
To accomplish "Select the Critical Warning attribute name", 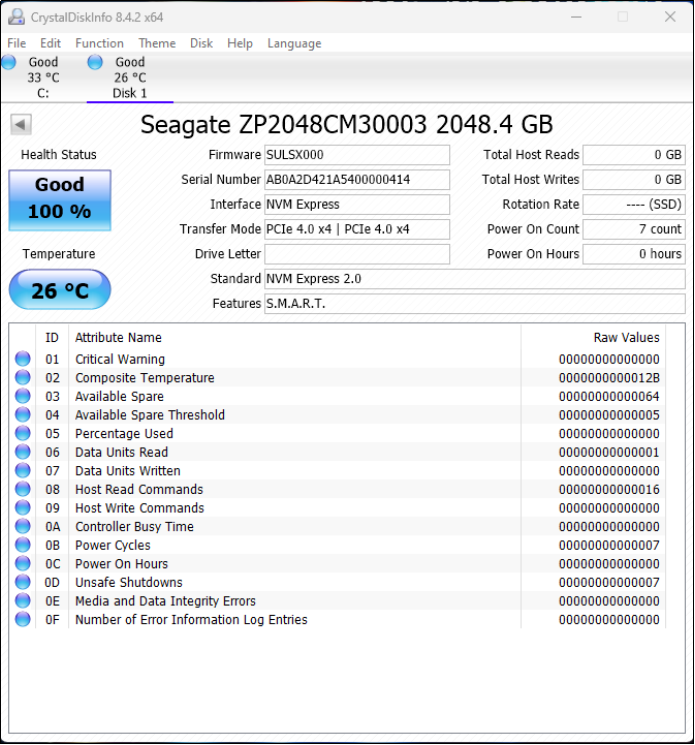I will [120, 359].
